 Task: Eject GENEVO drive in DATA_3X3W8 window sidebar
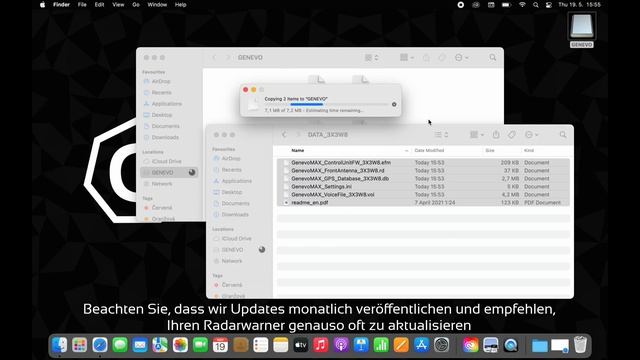[262, 249]
